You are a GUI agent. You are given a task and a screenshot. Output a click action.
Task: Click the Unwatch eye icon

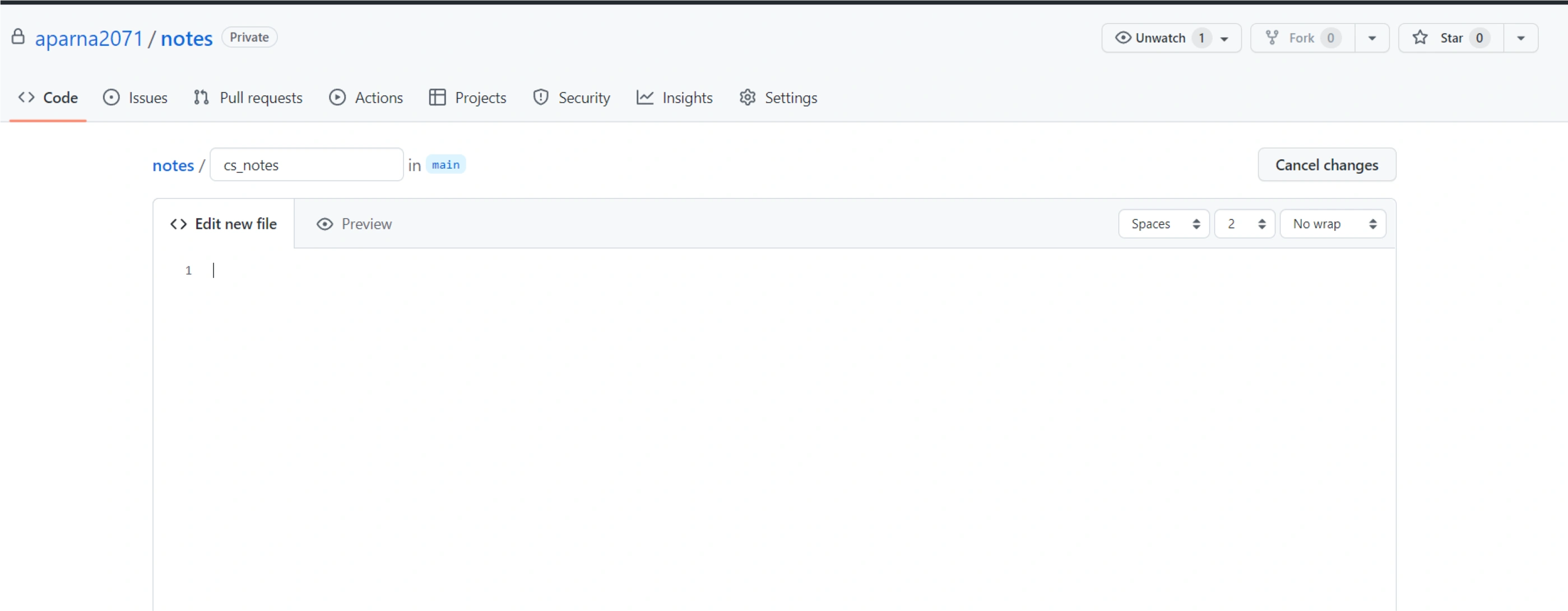(x=1123, y=38)
